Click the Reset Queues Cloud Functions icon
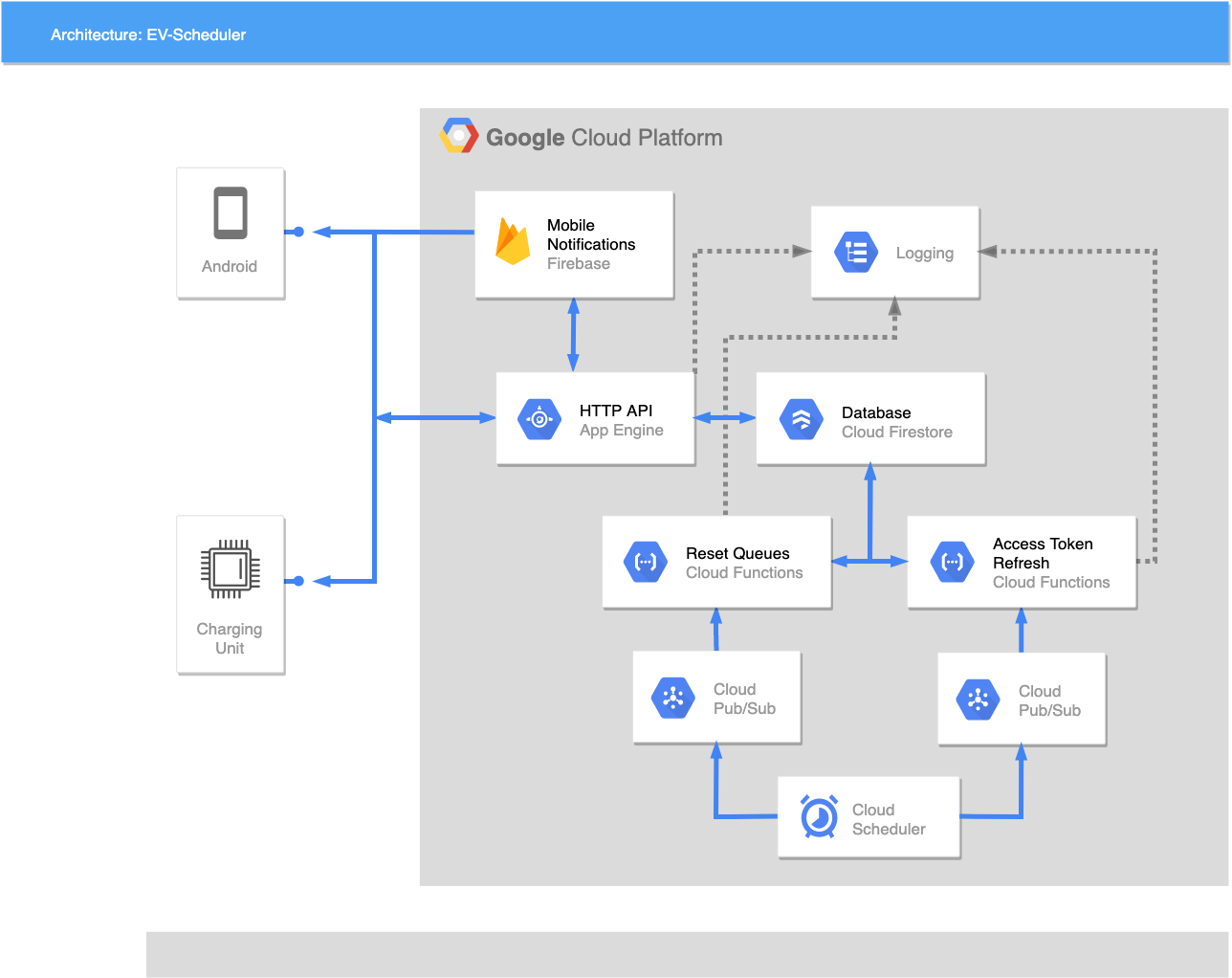The width and height of the screenshot is (1232, 978). tap(646, 563)
